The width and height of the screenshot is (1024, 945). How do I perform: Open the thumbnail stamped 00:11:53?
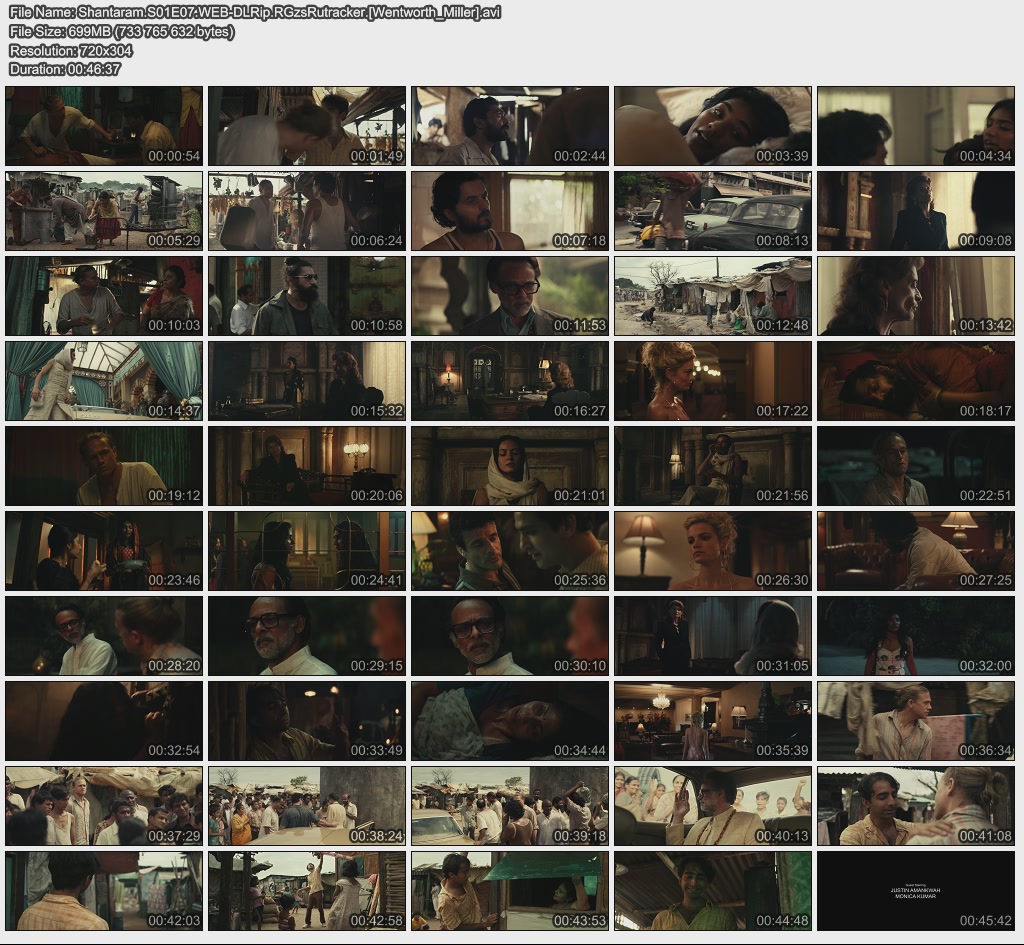[510, 296]
